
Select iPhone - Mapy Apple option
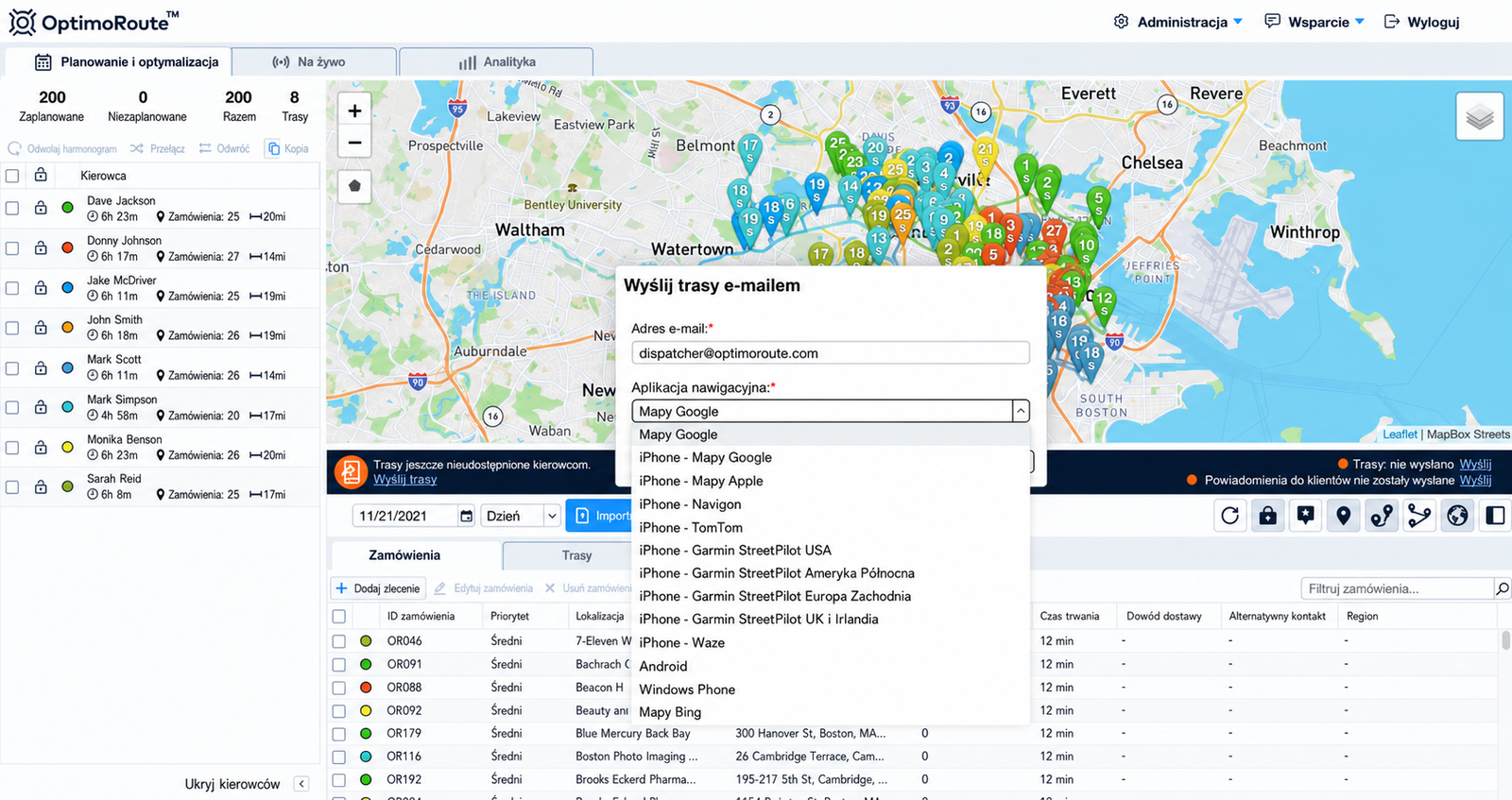pos(831,481)
